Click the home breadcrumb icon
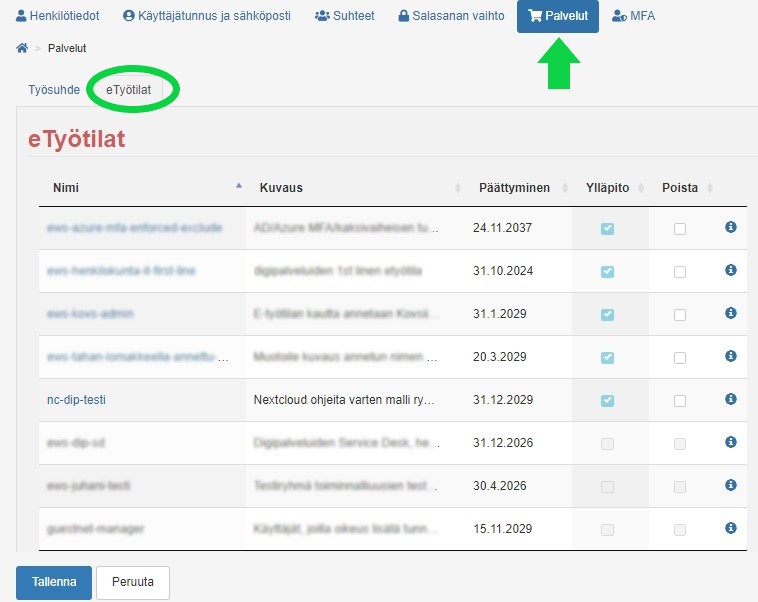 pyautogui.click(x=22, y=48)
